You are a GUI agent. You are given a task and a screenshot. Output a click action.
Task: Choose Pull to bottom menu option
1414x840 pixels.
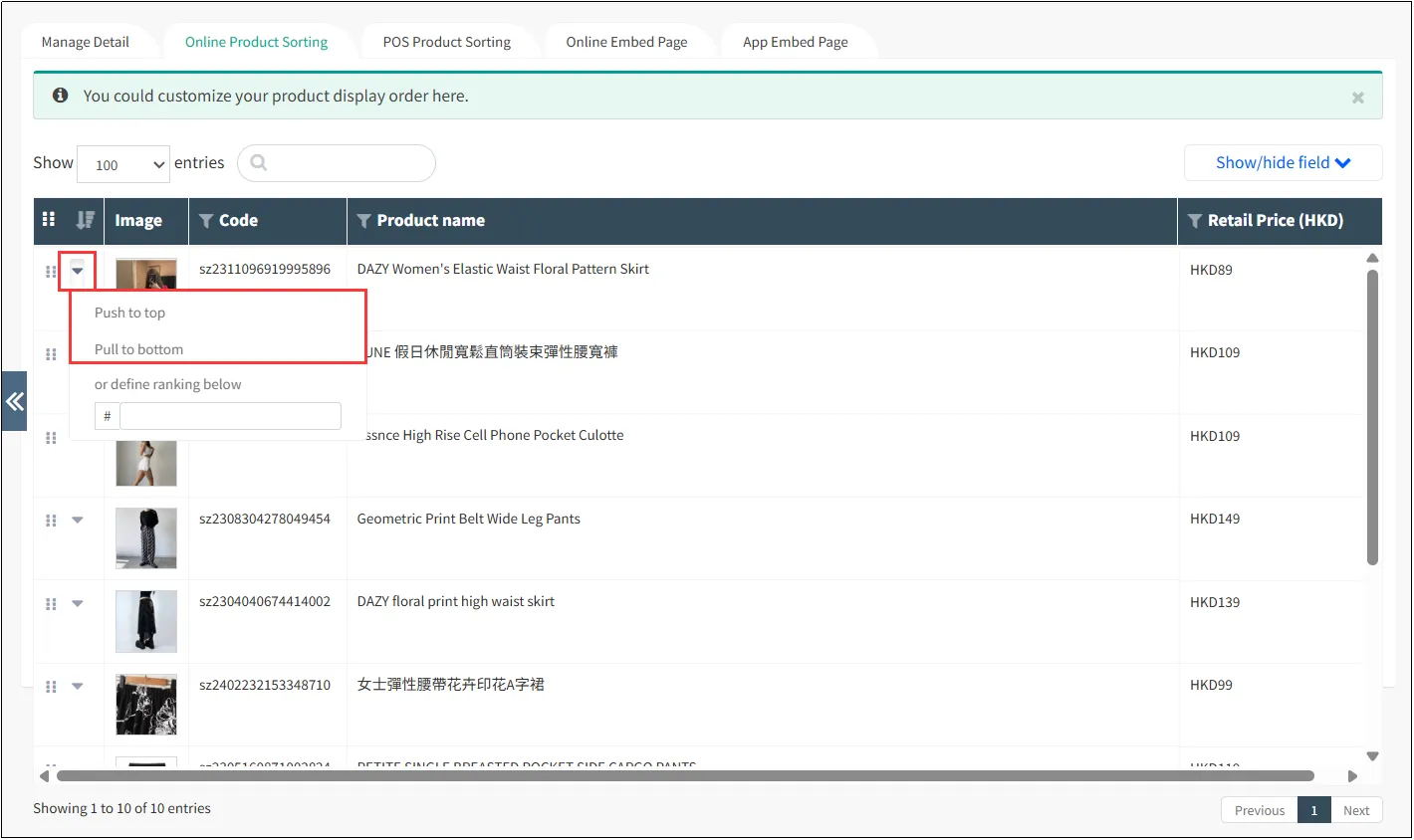point(139,349)
